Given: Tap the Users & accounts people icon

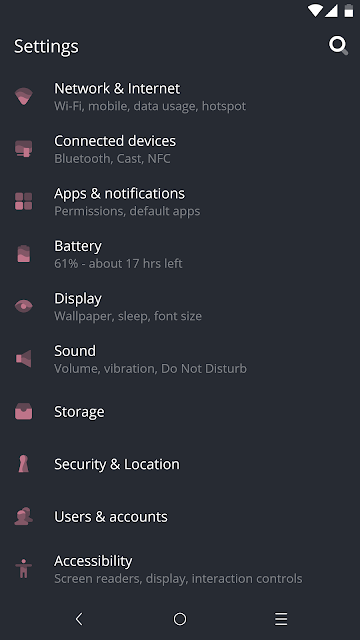Looking at the screenshot, I should point(24,516).
